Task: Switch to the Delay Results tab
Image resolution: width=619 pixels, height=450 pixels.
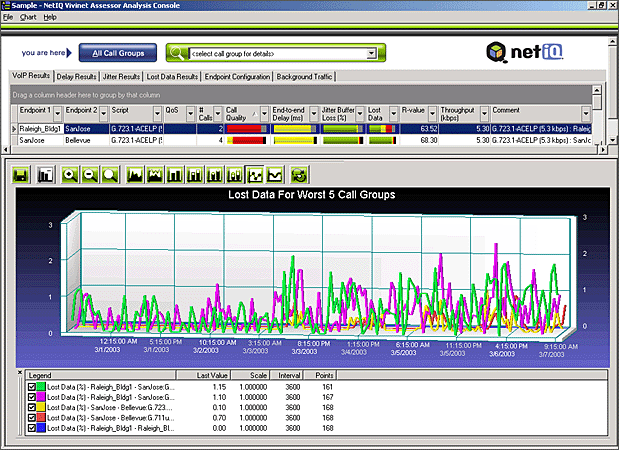Action: [76, 77]
